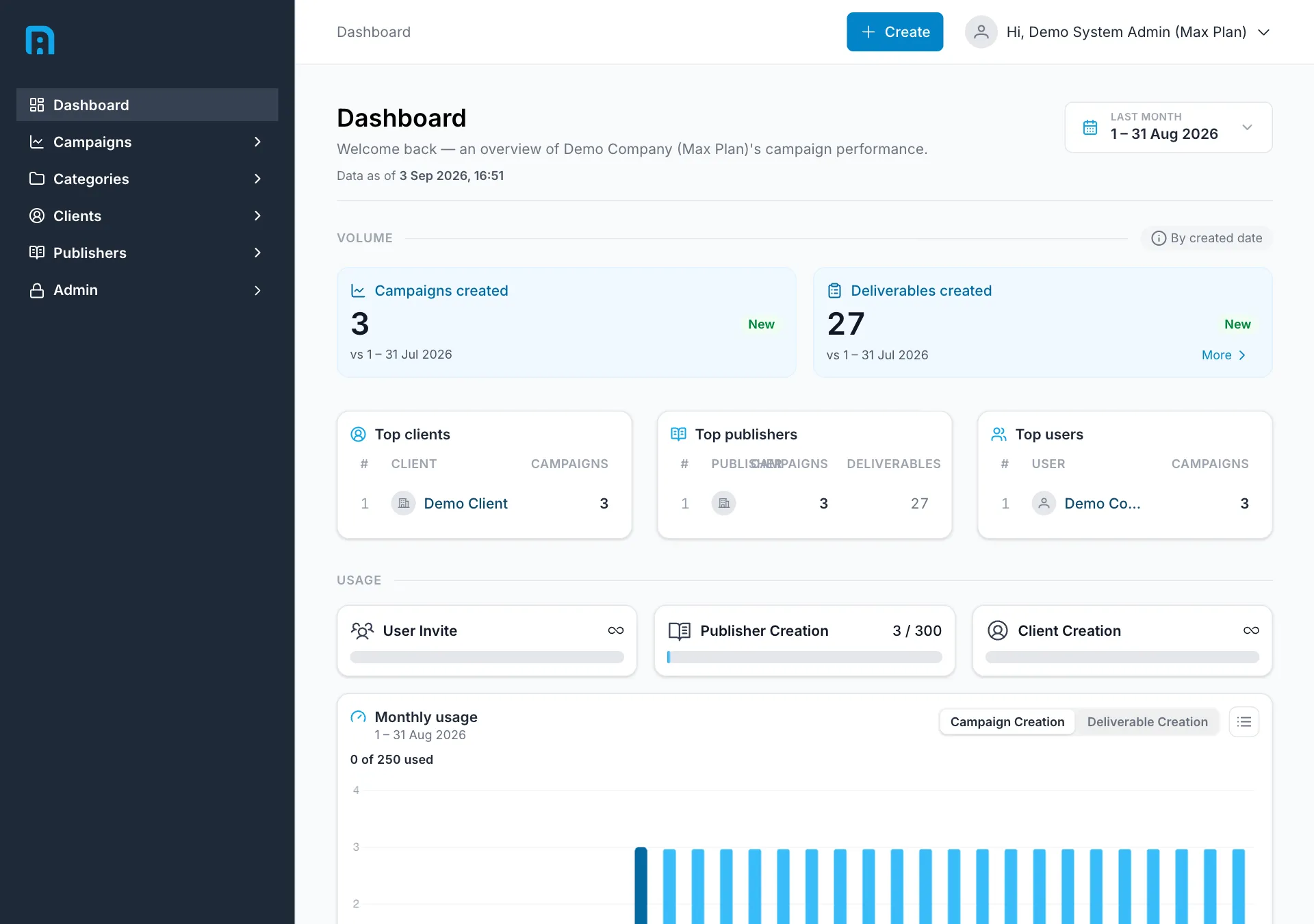
Task: Click the USER column header
Action: coord(1048,464)
